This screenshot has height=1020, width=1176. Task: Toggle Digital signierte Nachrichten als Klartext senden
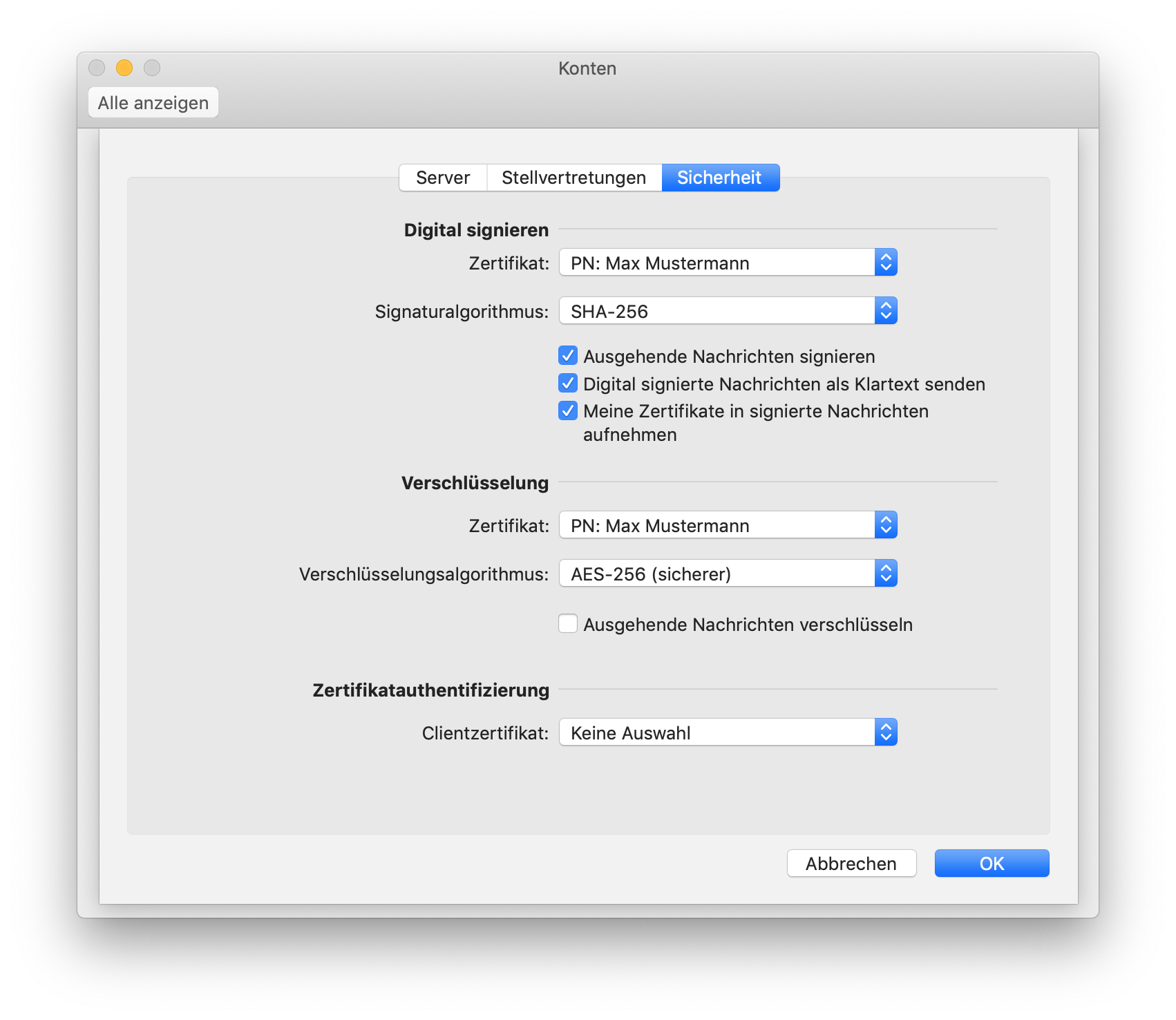(568, 384)
